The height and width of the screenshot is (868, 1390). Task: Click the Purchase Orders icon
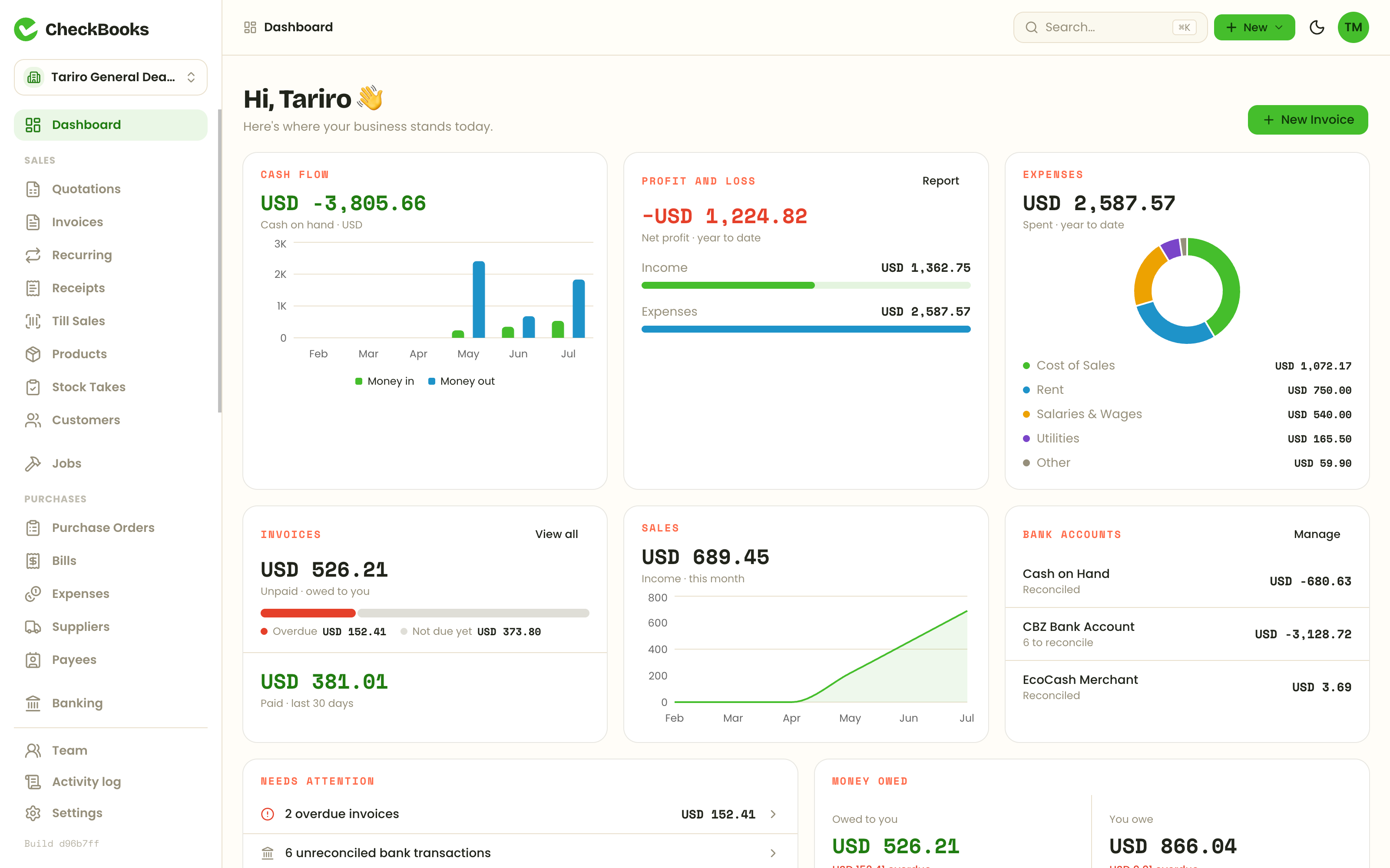33,528
